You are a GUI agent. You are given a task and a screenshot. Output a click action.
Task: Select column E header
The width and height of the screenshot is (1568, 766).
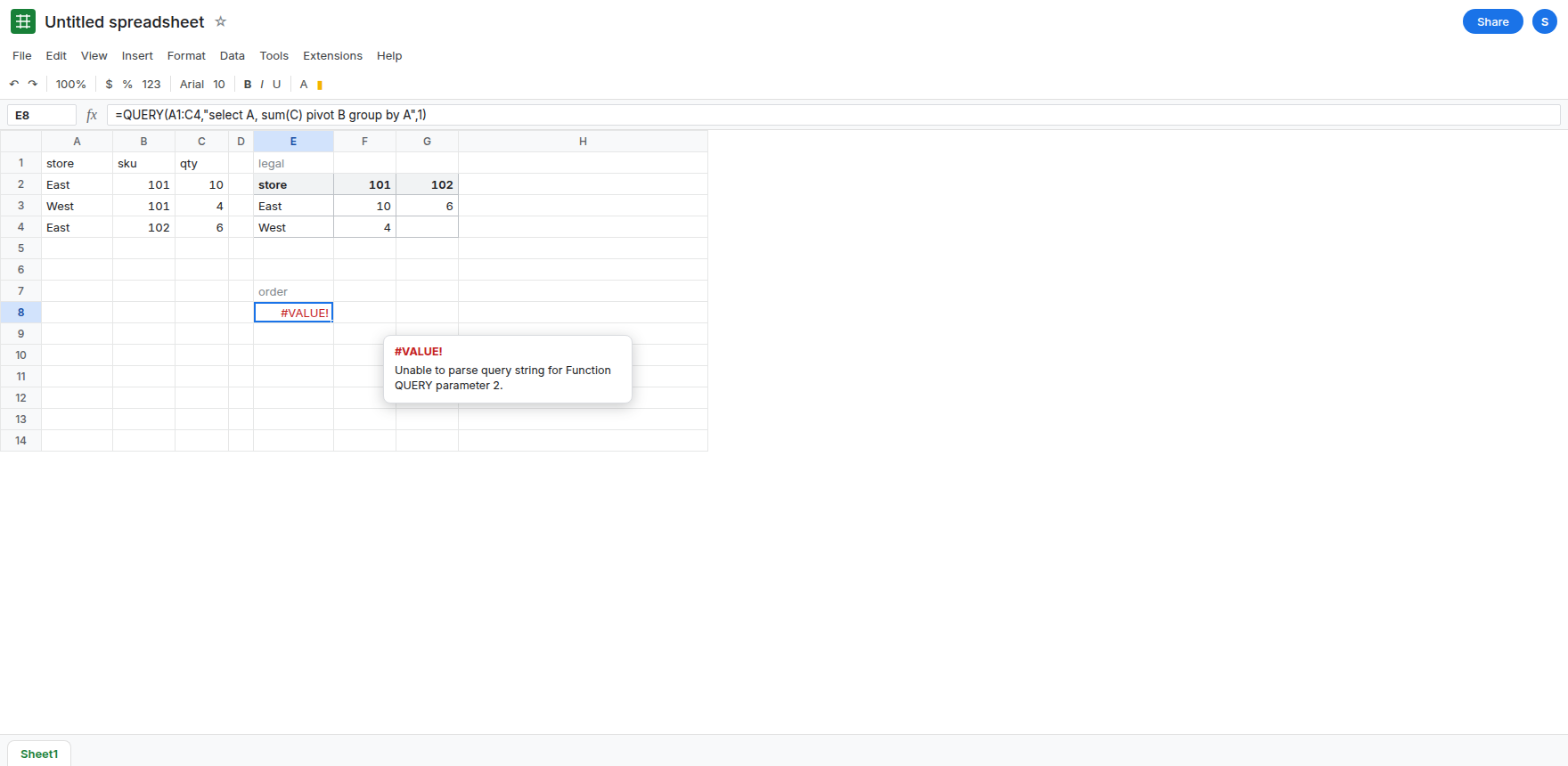coord(293,142)
